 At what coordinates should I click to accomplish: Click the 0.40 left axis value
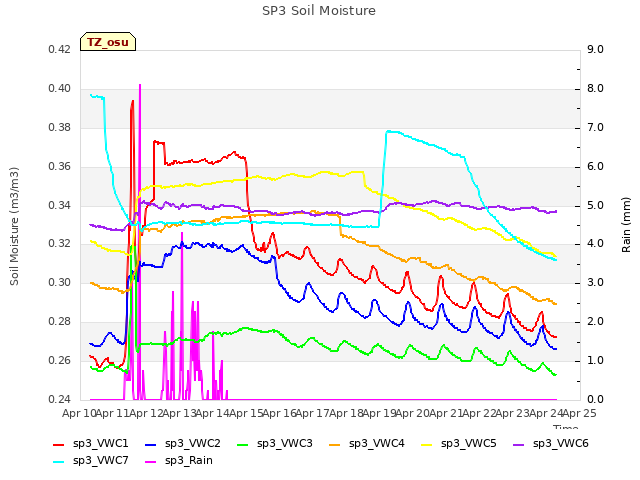click(60, 89)
